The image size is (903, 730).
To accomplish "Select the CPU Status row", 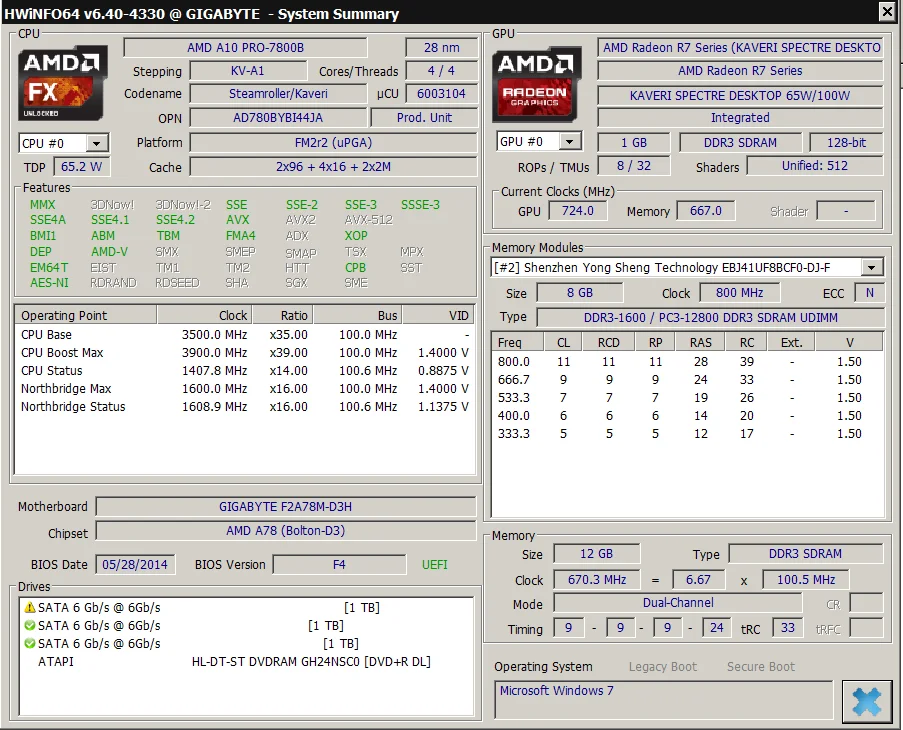I will pyautogui.click(x=245, y=371).
